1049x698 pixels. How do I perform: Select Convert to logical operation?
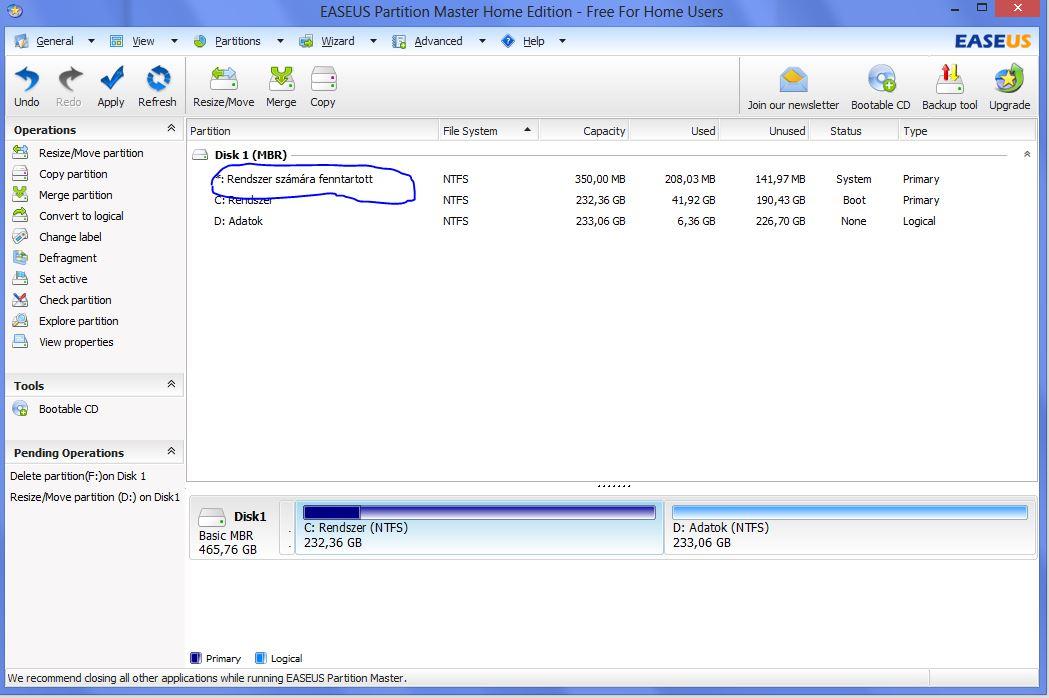click(81, 215)
